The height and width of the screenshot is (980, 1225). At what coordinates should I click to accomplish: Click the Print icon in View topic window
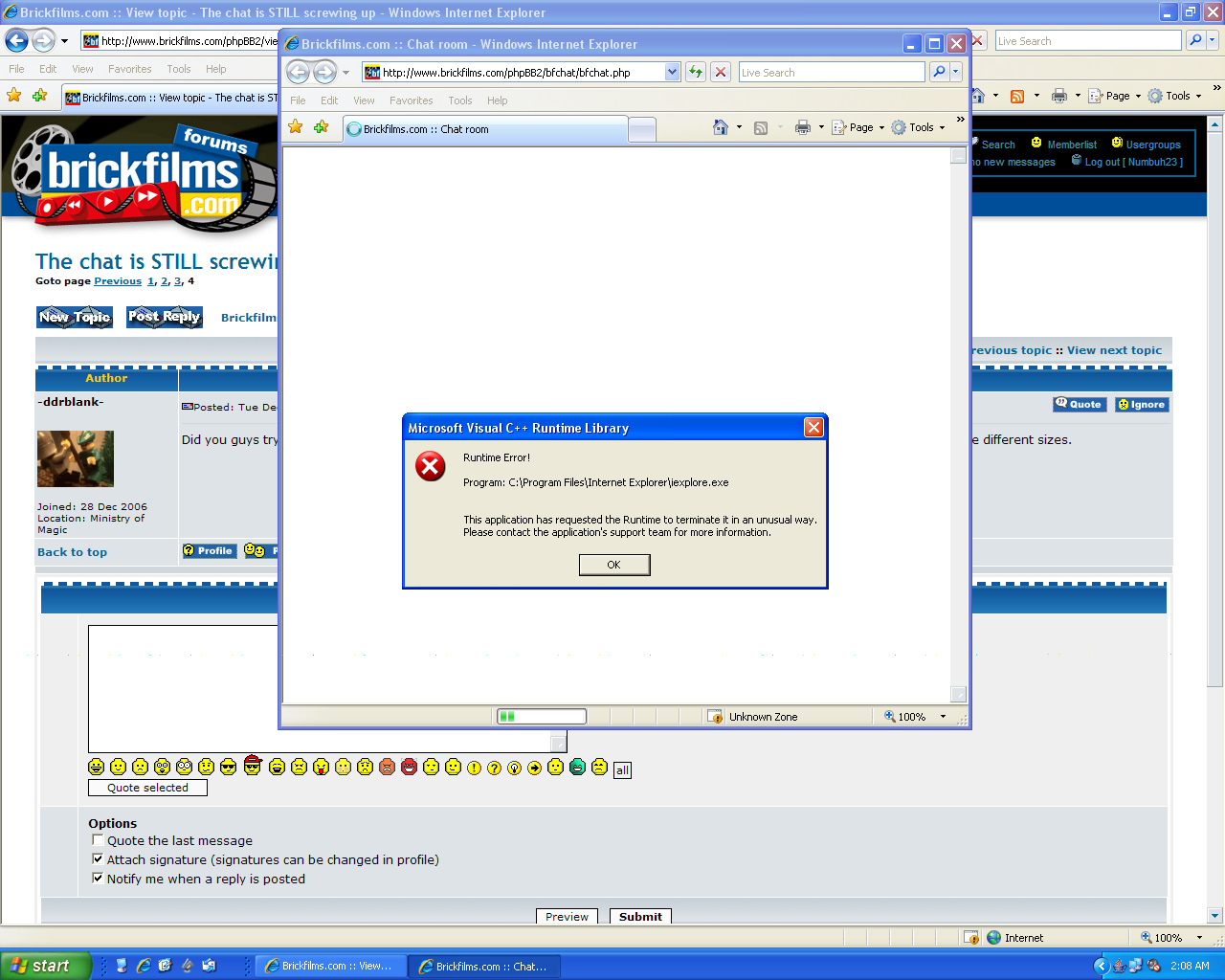(1059, 96)
